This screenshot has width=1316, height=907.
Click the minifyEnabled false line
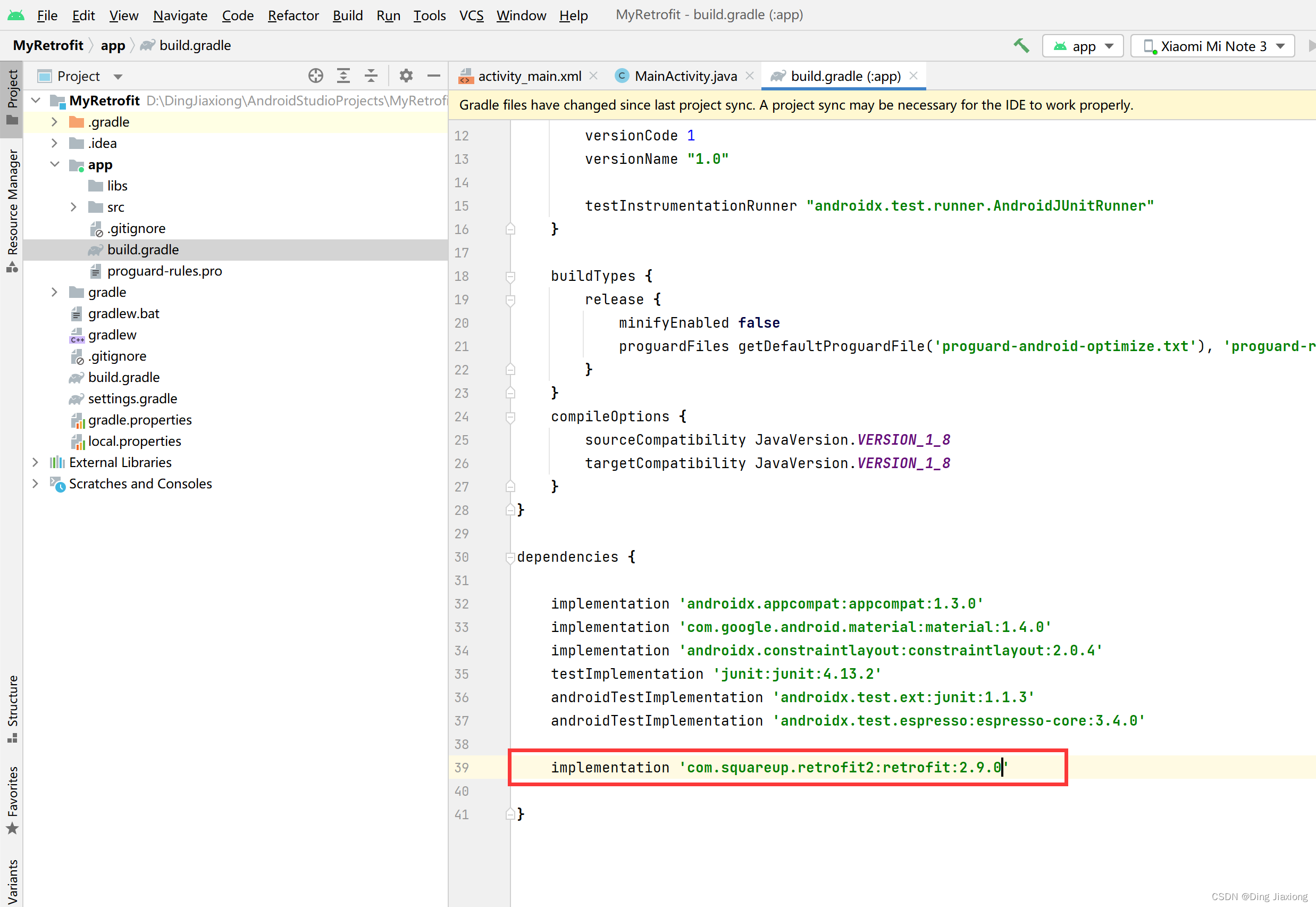[x=699, y=323]
